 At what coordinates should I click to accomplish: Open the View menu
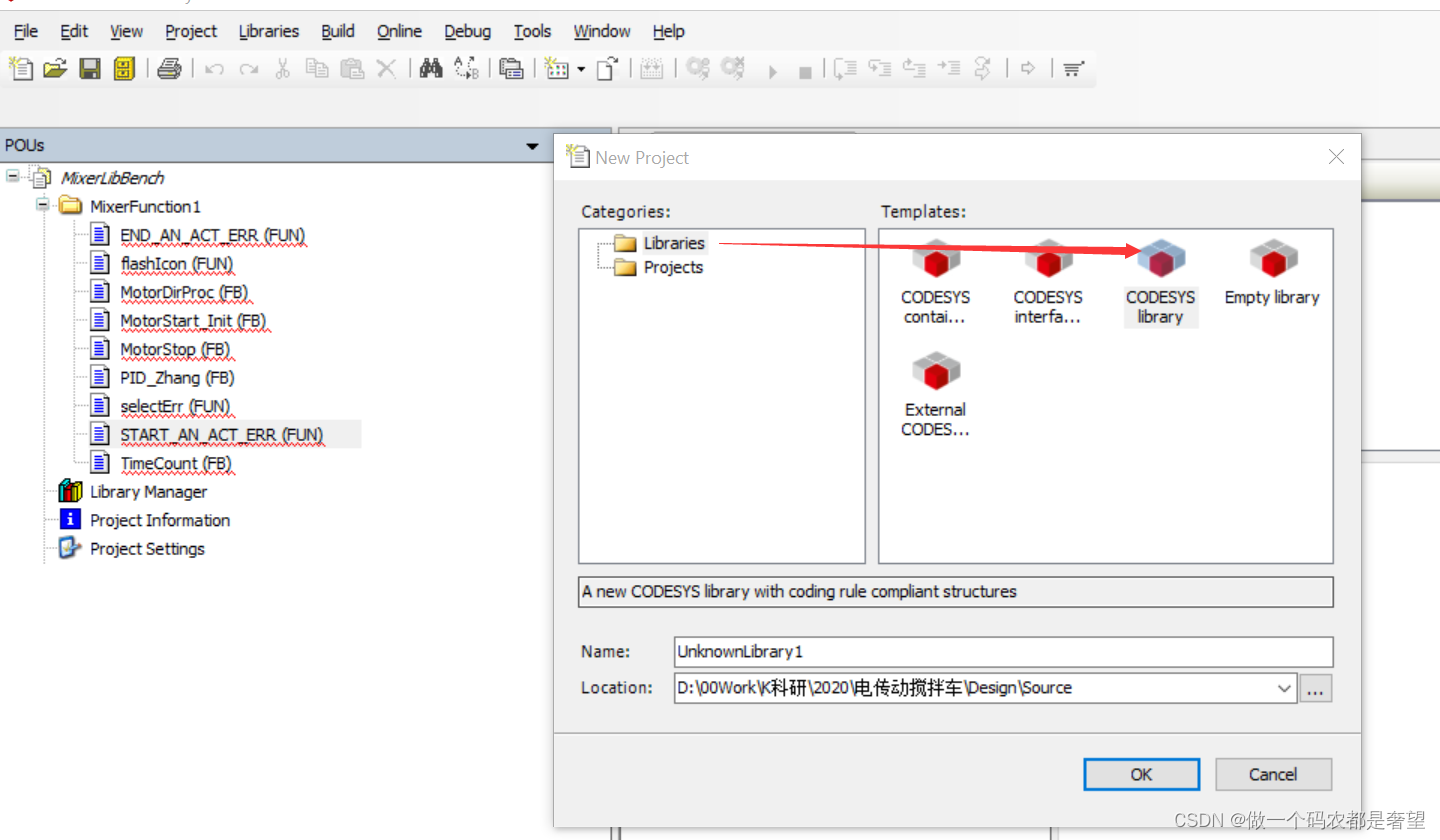126,31
